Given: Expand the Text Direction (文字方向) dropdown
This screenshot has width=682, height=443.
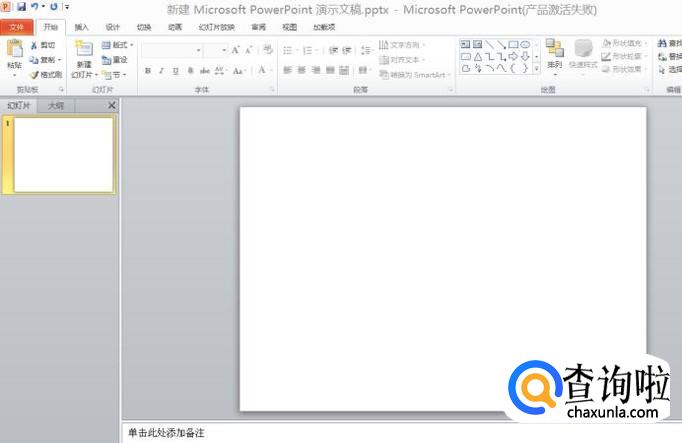Looking at the screenshot, I should [x=402, y=45].
